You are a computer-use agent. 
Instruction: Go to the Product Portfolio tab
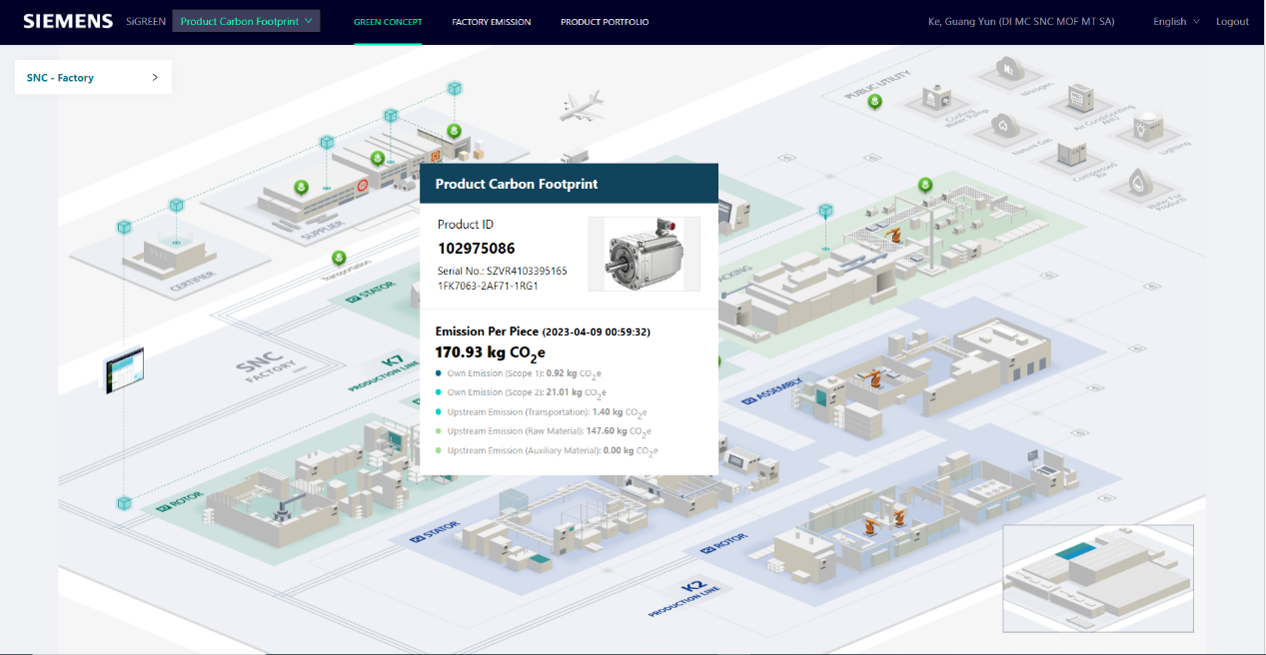[604, 22]
